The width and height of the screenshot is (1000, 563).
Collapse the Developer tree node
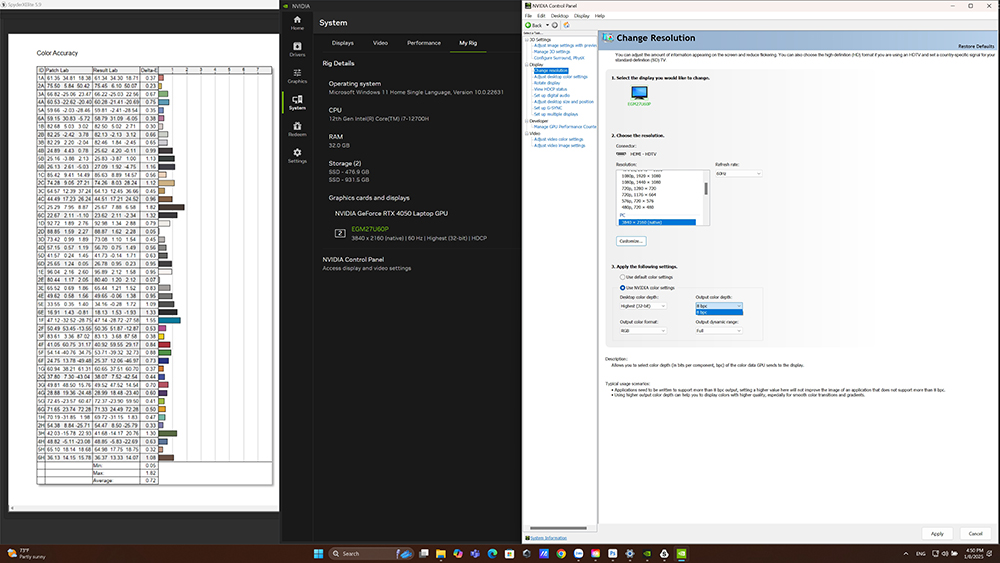tap(527, 121)
